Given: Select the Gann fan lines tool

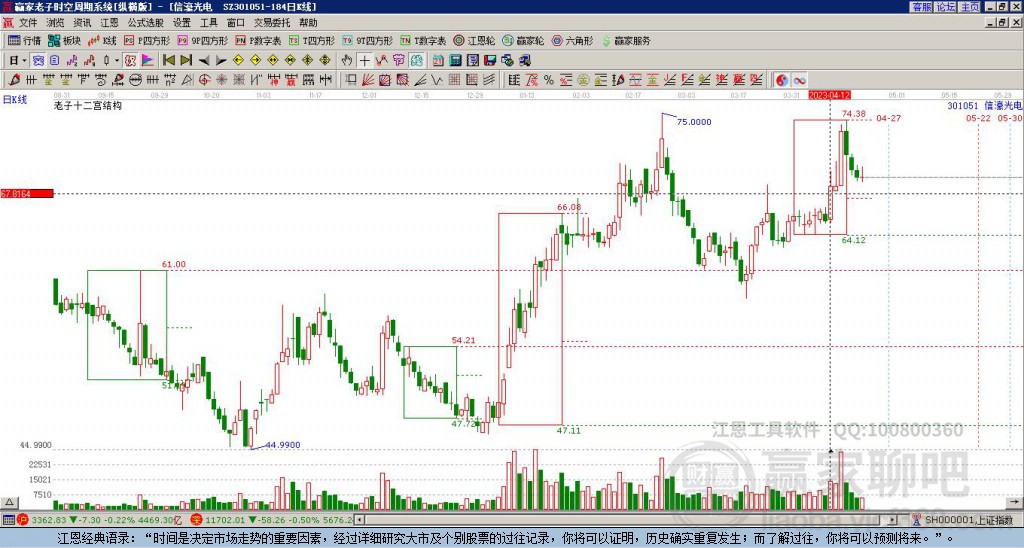Looking at the screenshot, I should 368,80.
